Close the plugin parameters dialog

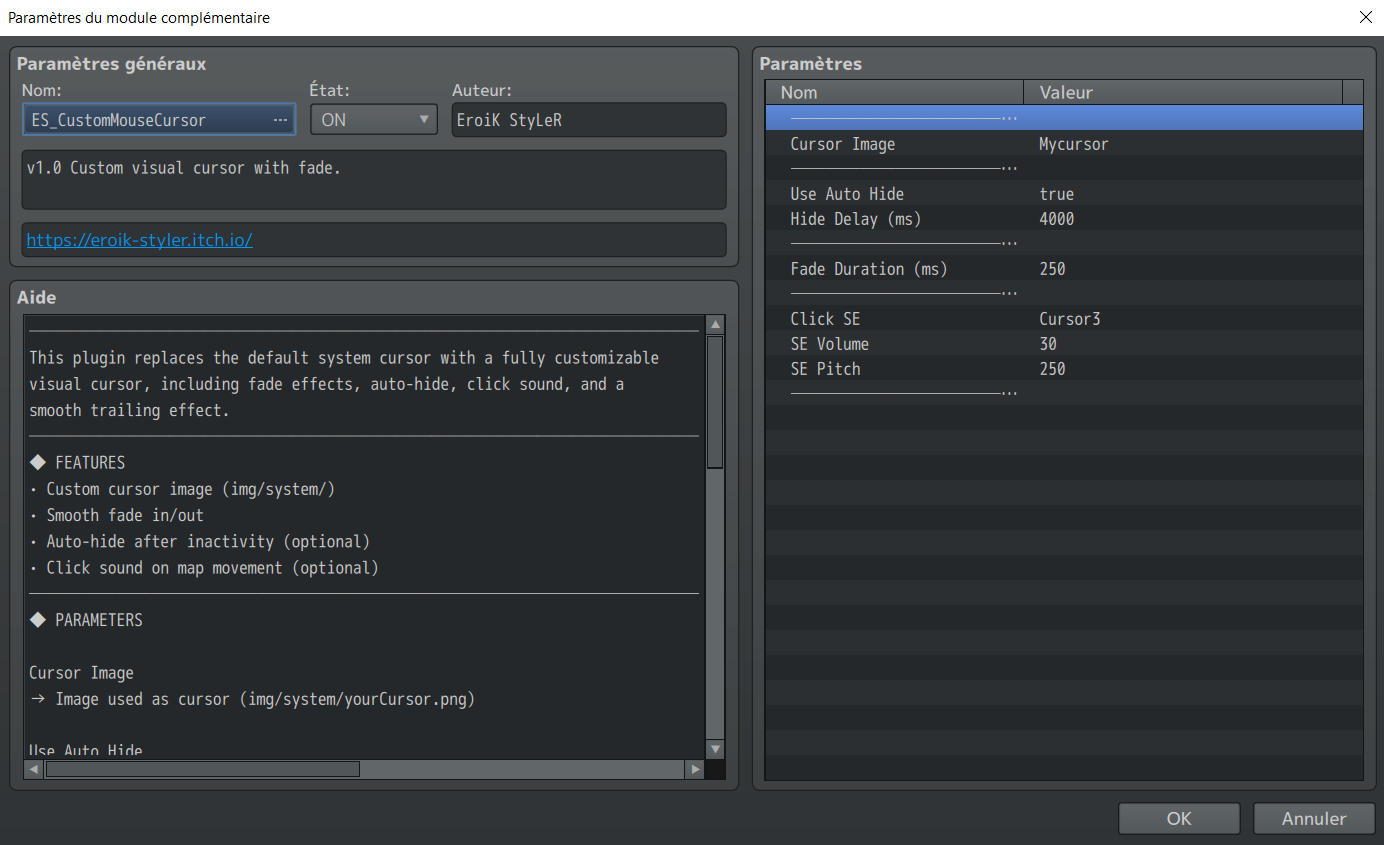tap(1365, 17)
